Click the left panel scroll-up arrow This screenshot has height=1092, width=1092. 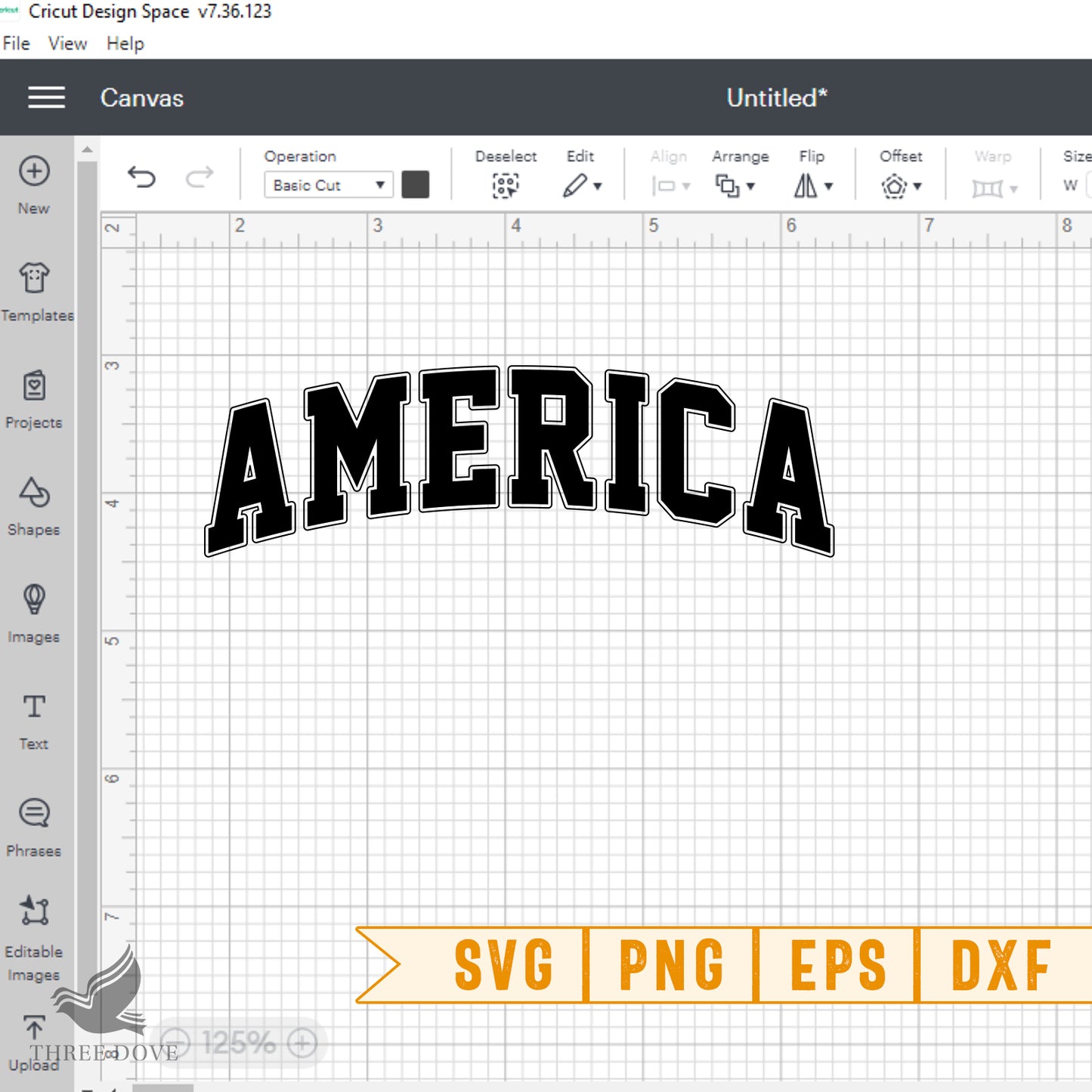87,150
